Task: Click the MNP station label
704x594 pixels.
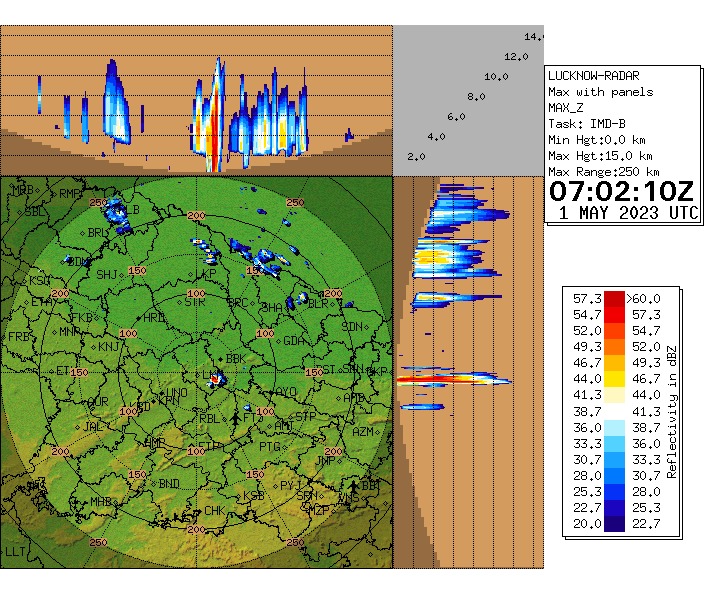Action: 70,332
